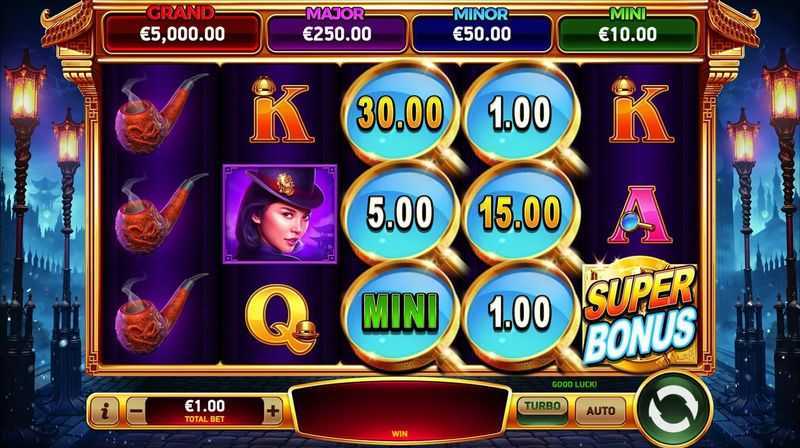Select the 30.00 magnifying glass symbol
The width and height of the screenshot is (800, 448).
(x=401, y=113)
